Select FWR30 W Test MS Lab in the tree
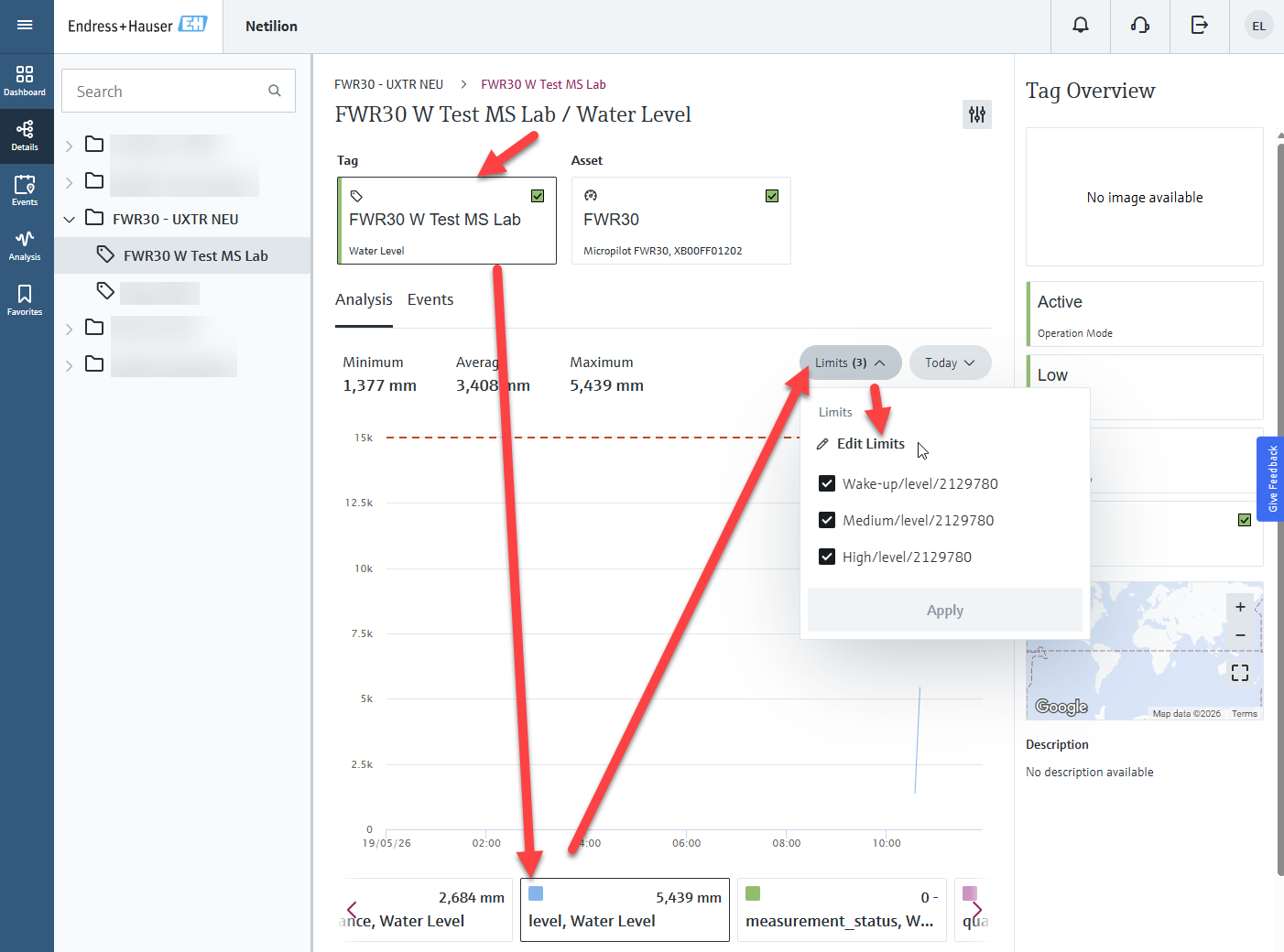The width and height of the screenshot is (1284, 952). pos(183,255)
